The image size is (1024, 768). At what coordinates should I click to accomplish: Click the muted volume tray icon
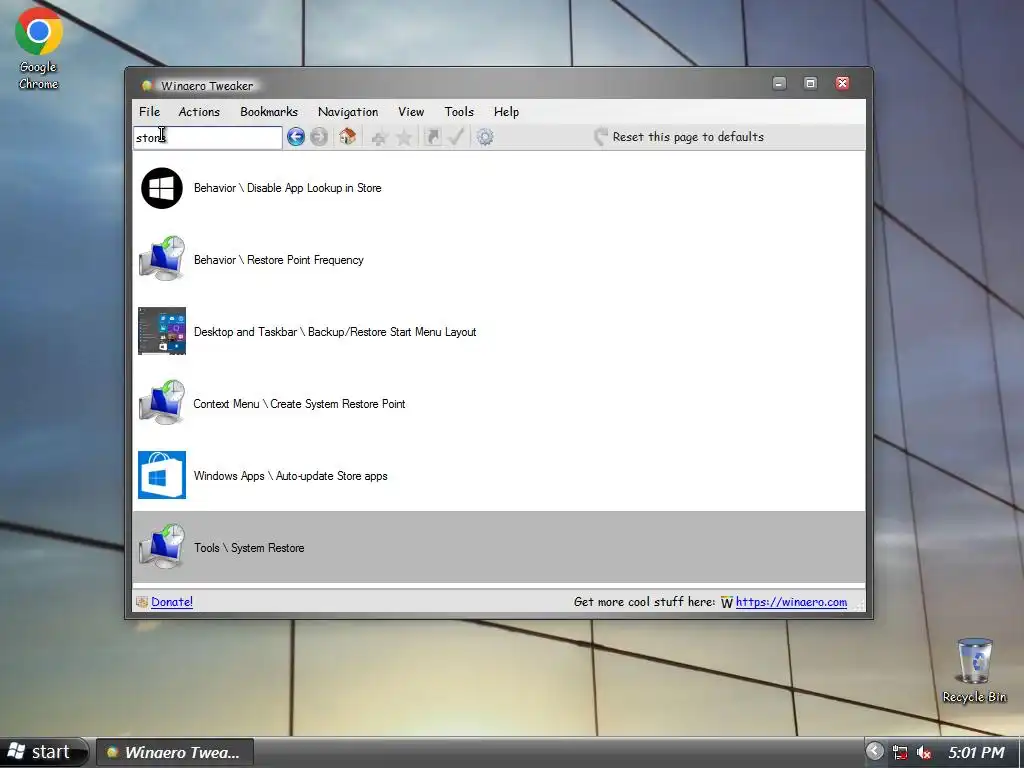(x=923, y=752)
